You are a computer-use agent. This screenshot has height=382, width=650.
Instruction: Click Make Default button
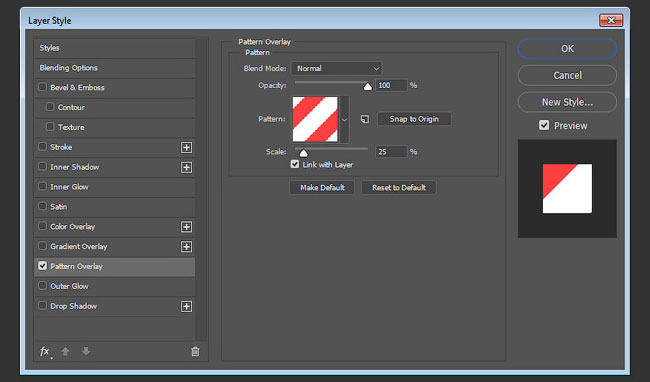(322, 188)
